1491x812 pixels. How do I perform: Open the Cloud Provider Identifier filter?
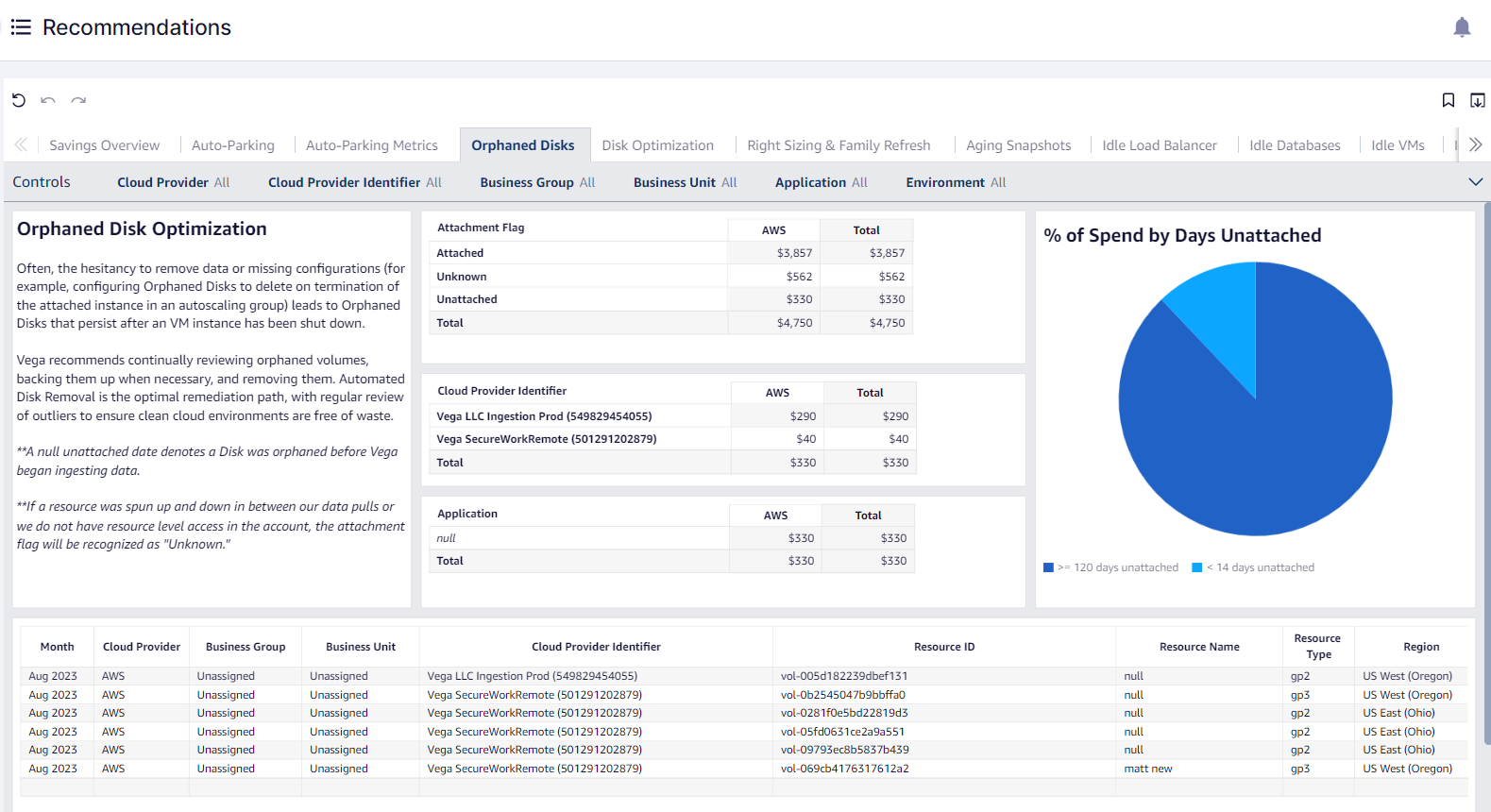(355, 182)
